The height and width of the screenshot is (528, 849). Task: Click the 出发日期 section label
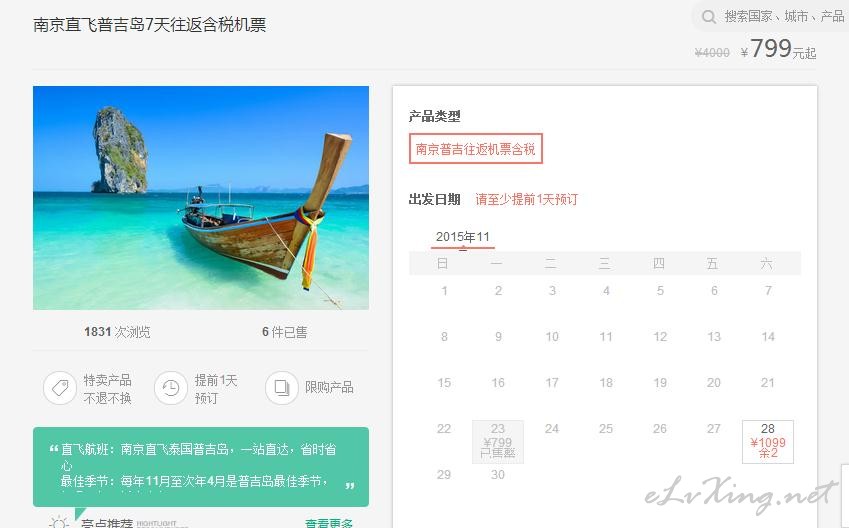coord(434,199)
